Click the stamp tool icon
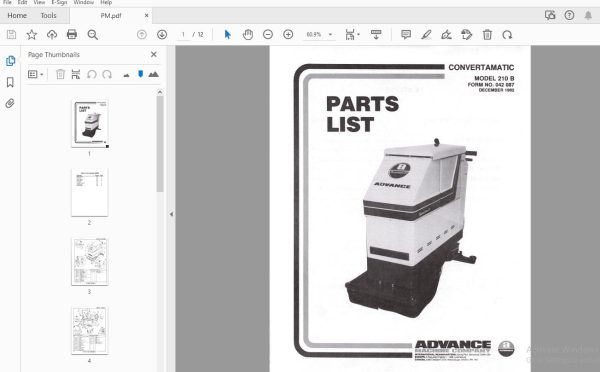This screenshot has height=372, width=600. pyautogui.click(x=467, y=34)
